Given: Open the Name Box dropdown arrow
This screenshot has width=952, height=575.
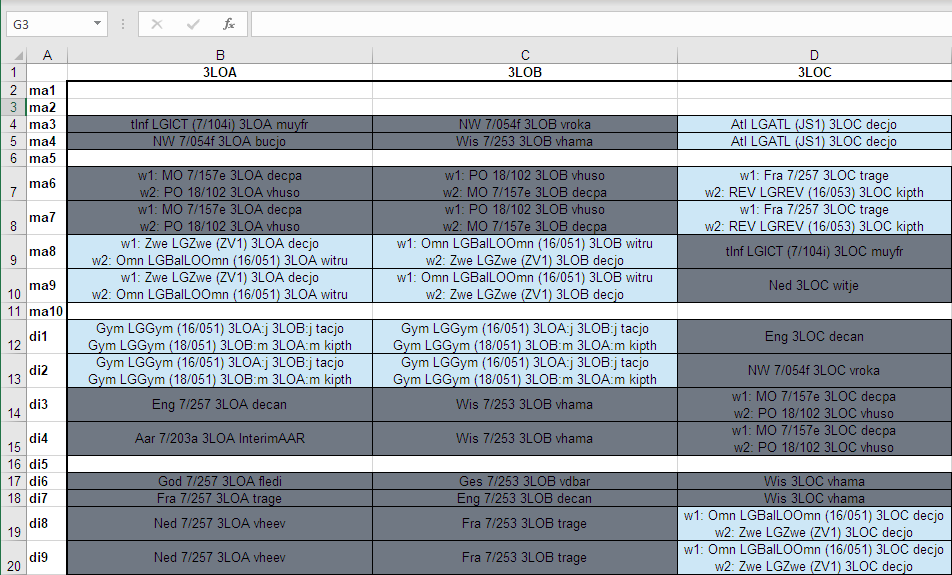Looking at the screenshot, I should (97, 24).
